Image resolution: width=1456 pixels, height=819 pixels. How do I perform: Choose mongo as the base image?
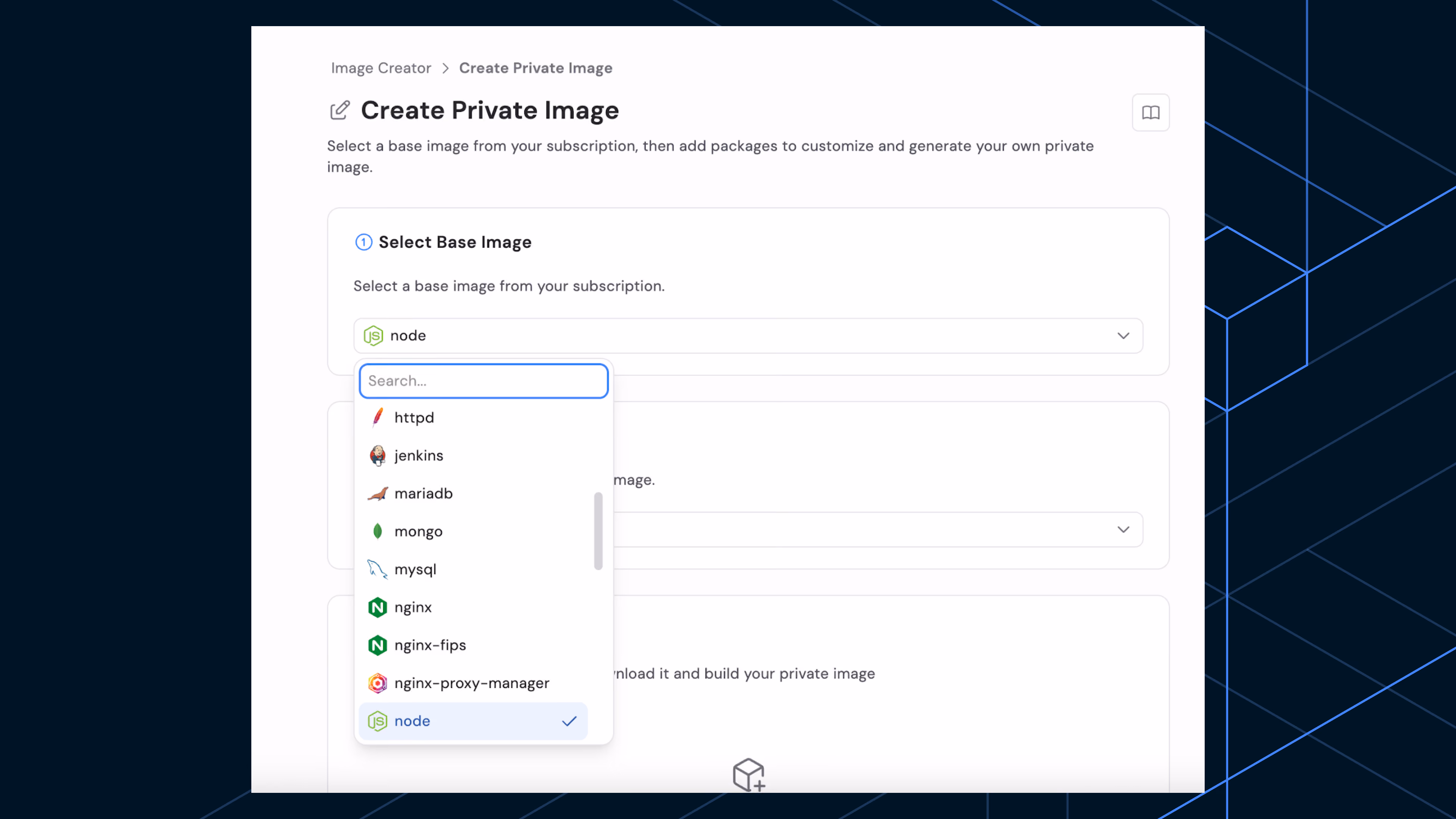tap(473, 531)
